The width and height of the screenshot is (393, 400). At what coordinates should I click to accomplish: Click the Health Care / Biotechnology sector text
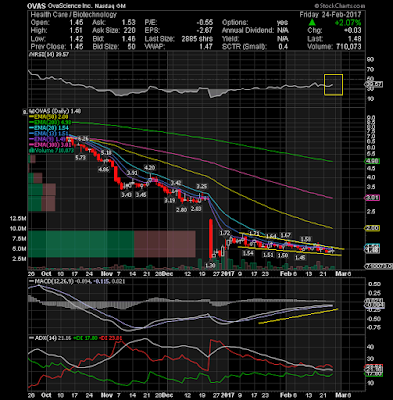coord(74,14)
